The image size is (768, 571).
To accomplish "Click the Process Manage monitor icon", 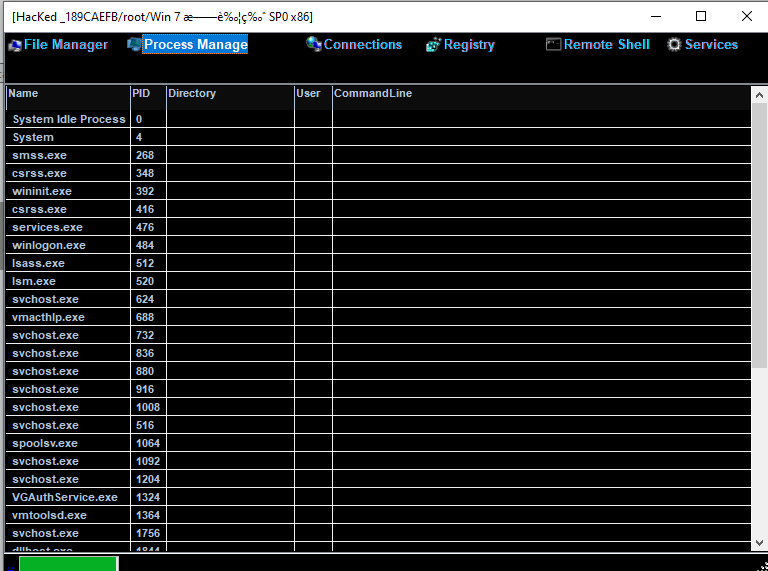I will click(134, 45).
